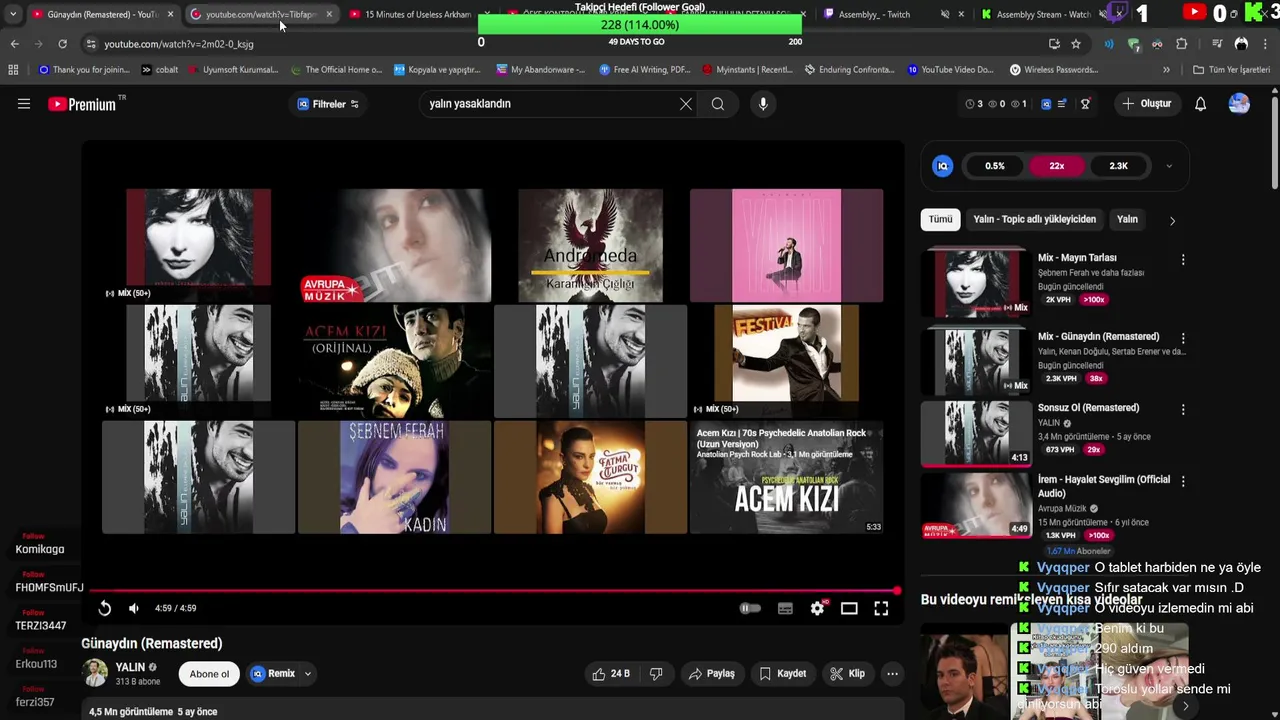Select the Acem Kızı Psychedelic Anatolian Rock suggestion
This screenshot has width=1280, height=720.
point(786,477)
